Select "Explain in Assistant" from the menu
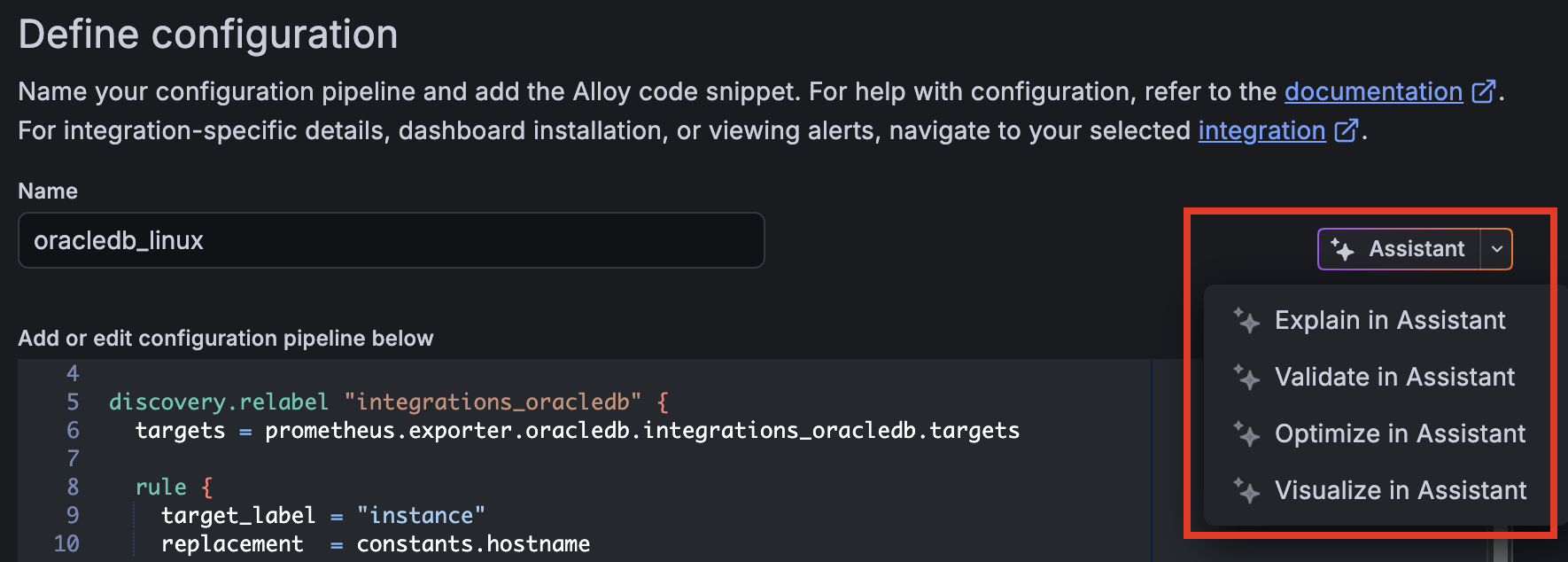 pos(1389,320)
